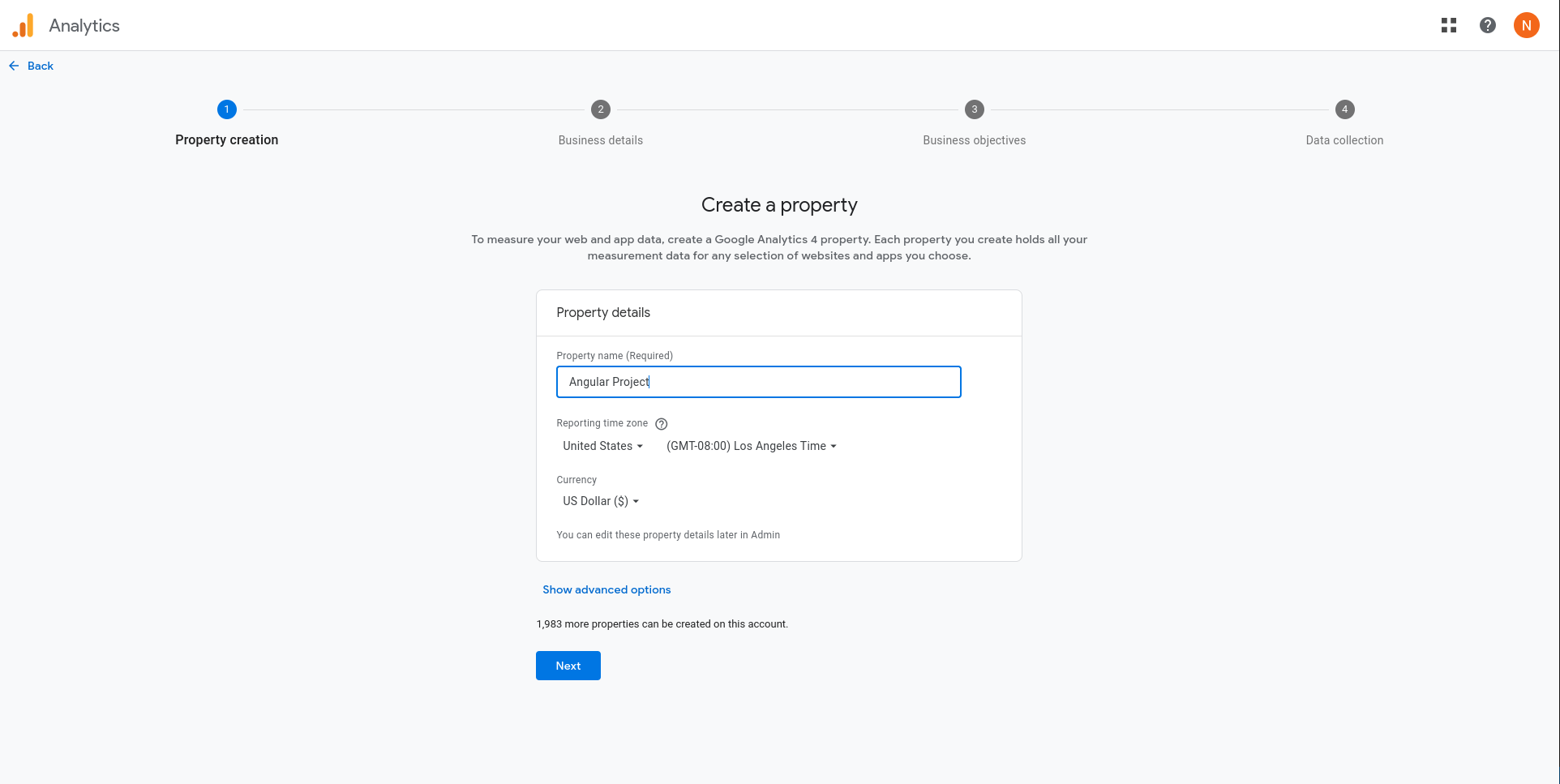Select the Business details step
1560x784 pixels.
(x=600, y=109)
